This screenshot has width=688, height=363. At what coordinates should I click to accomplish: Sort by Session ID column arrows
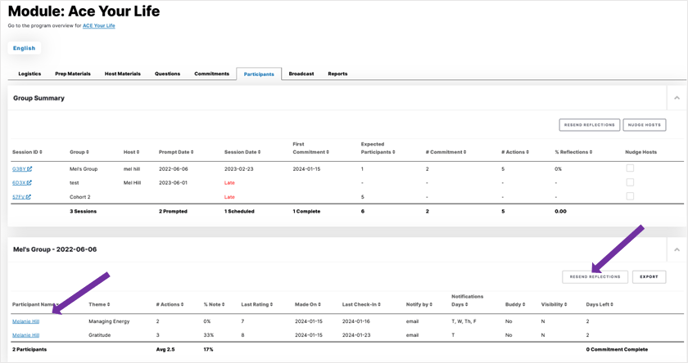41,152
